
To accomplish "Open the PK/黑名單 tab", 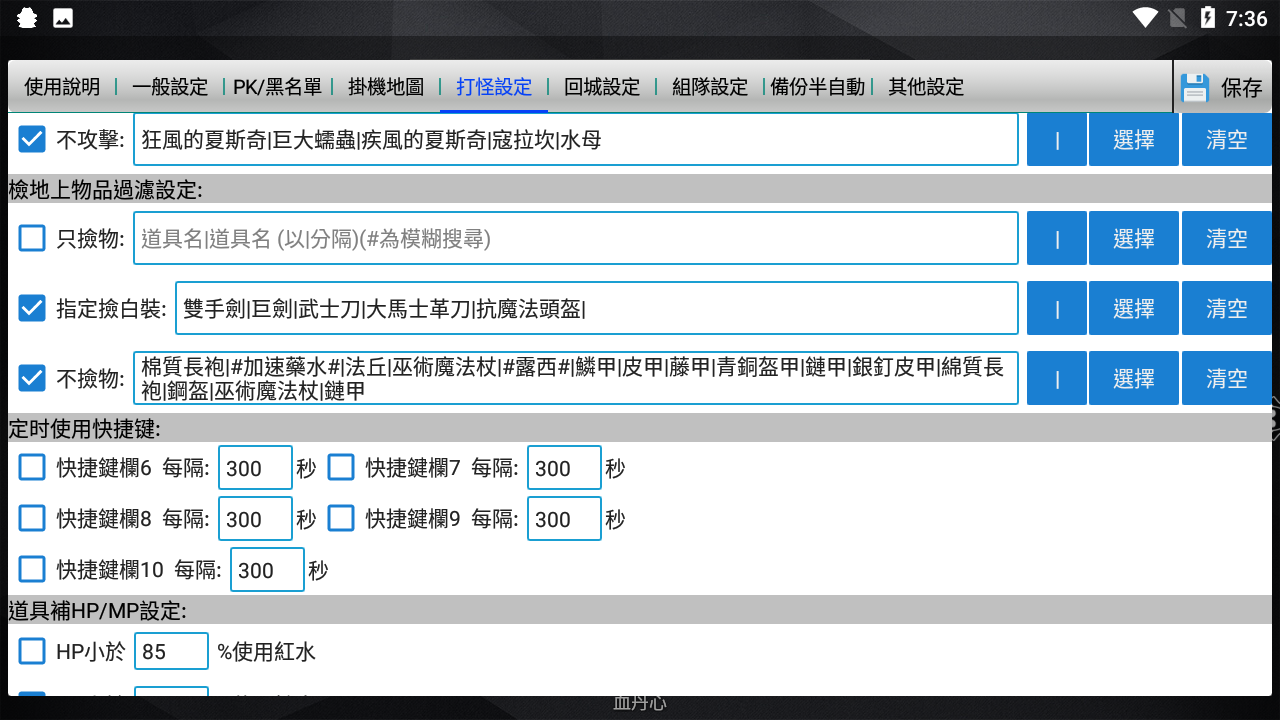I will click(x=278, y=87).
